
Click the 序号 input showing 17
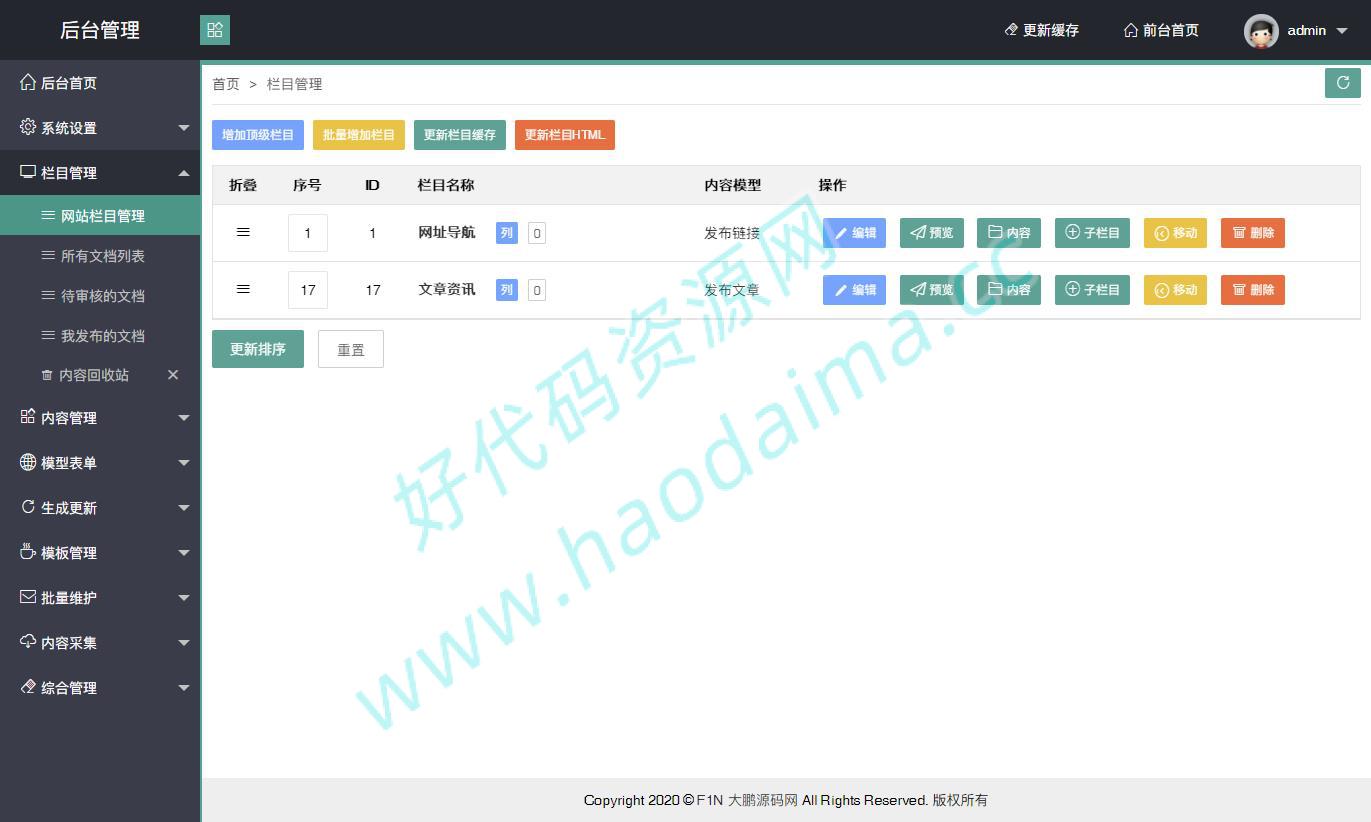[x=307, y=290]
